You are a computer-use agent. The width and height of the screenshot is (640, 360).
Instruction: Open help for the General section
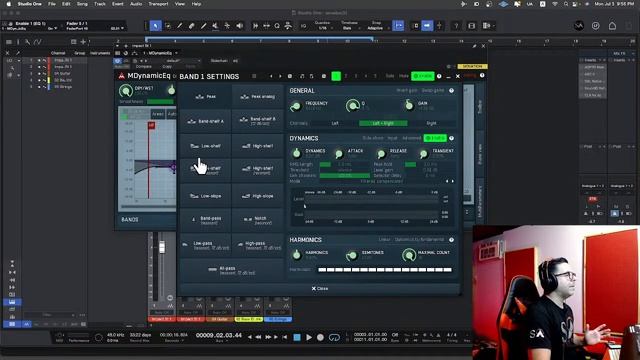coord(451,91)
